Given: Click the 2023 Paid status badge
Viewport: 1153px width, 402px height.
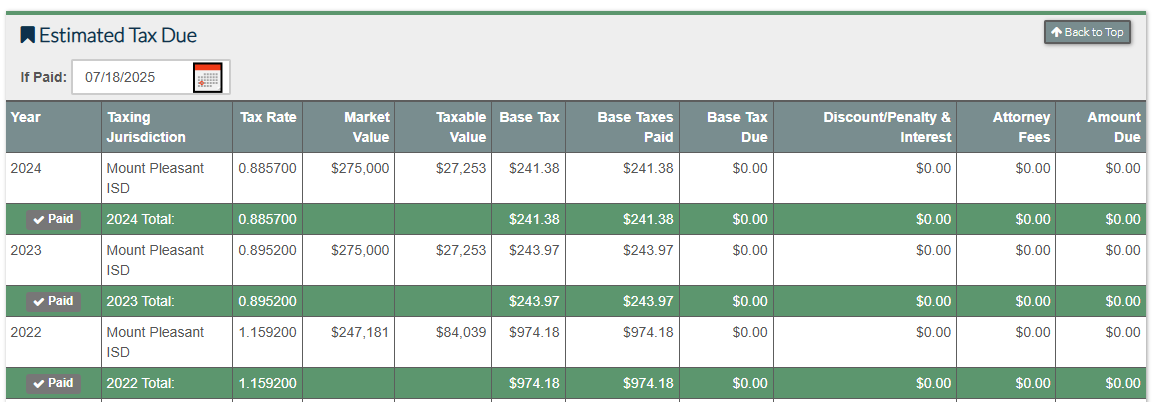Looking at the screenshot, I should [53, 301].
